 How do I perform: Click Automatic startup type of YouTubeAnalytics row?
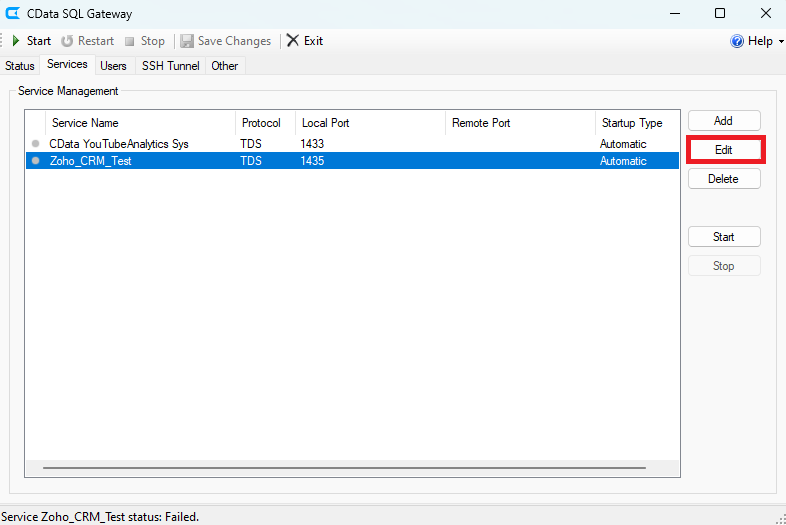point(623,144)
